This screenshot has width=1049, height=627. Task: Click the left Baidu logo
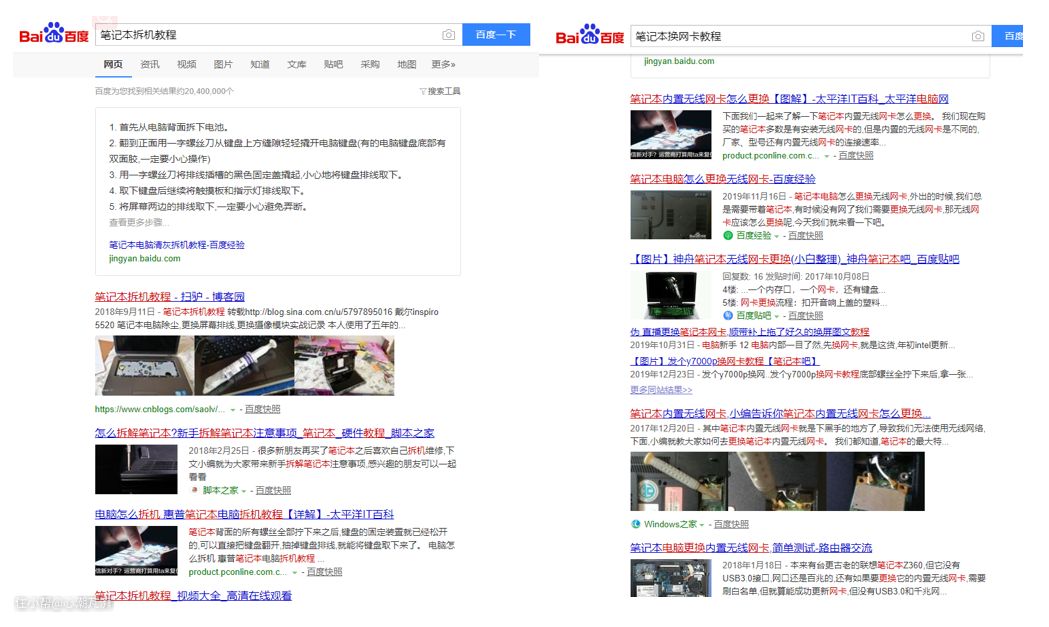(x=54, y=35)
